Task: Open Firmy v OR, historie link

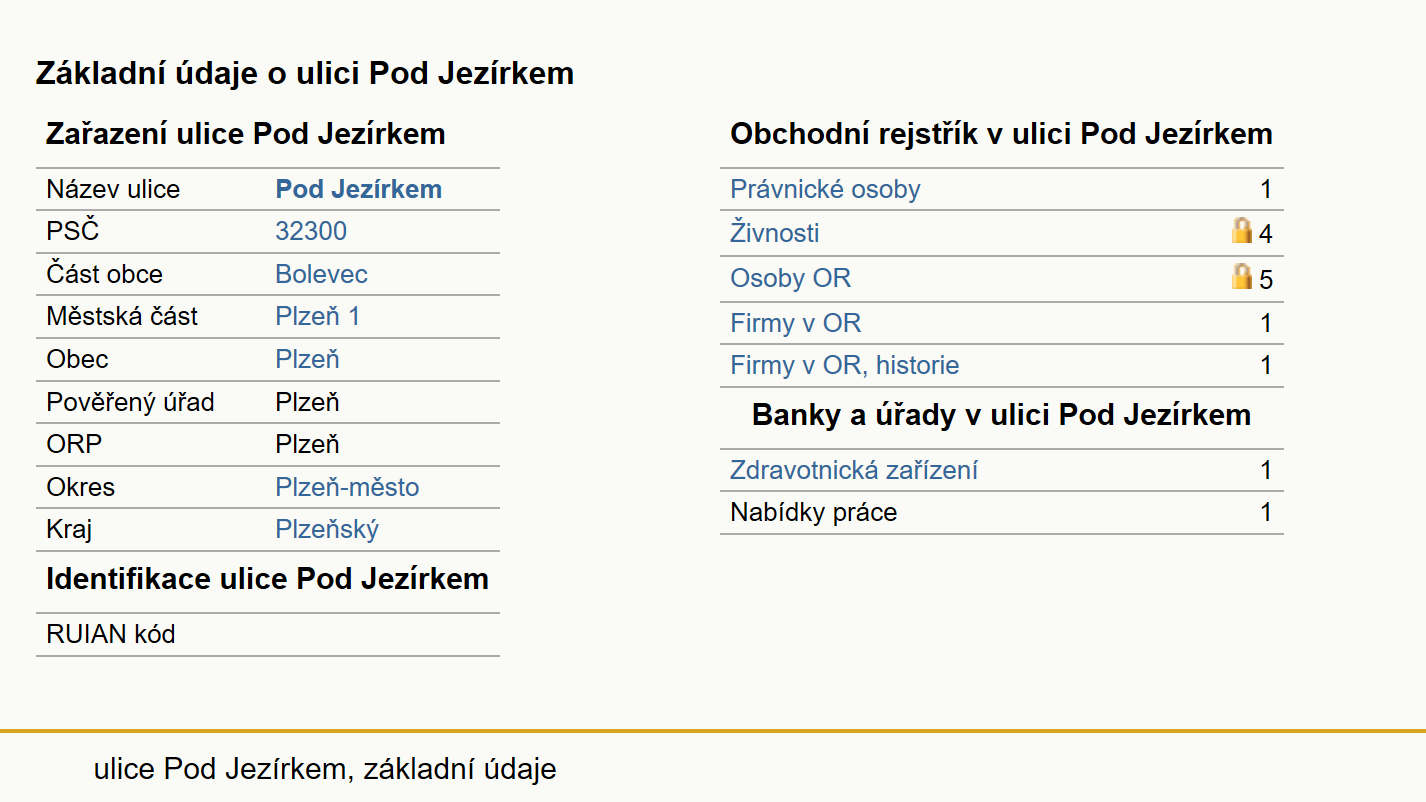Action: [x=844, y=365]
